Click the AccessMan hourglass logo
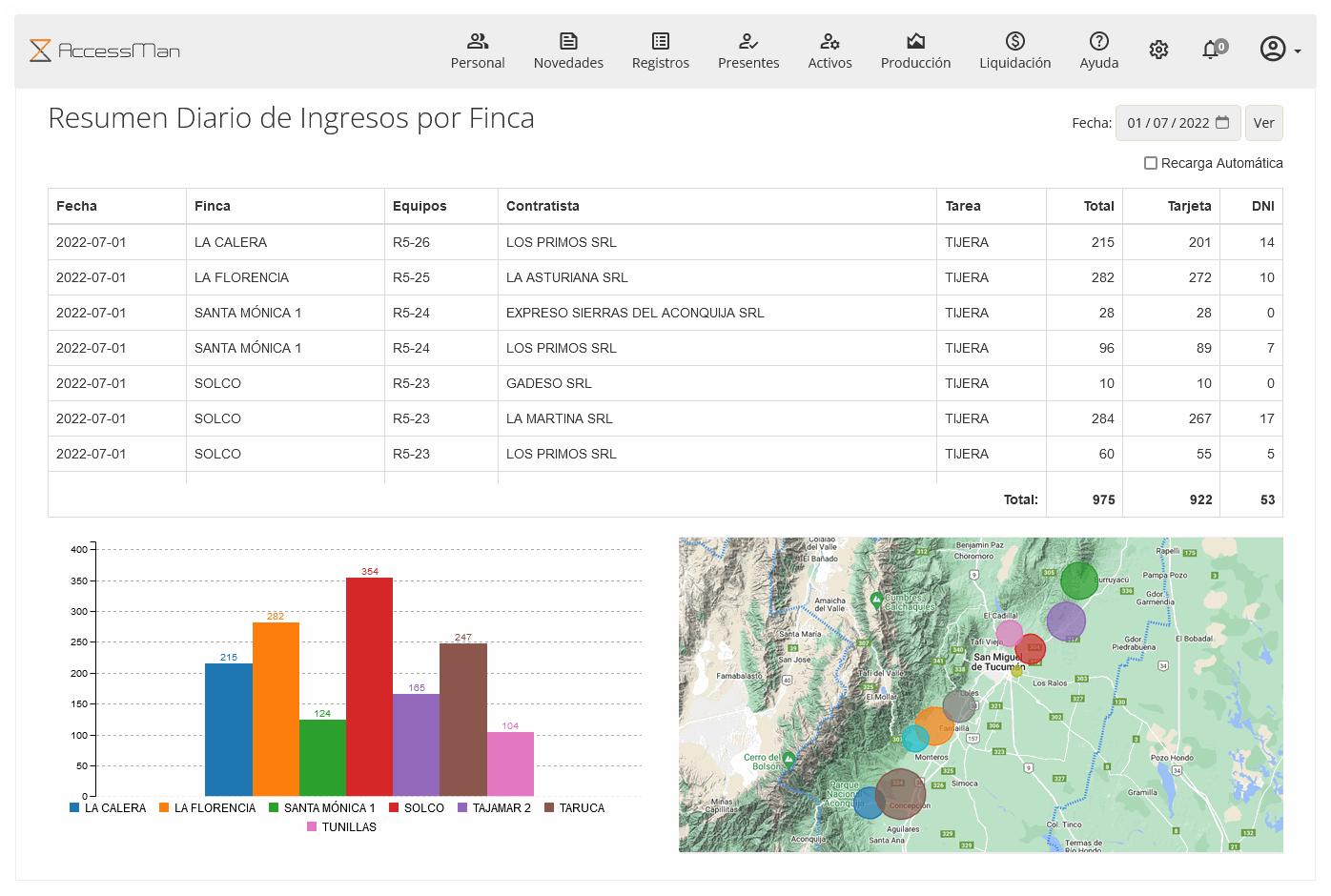Screen dimensions: 1331x896 [x=40, y=51]
